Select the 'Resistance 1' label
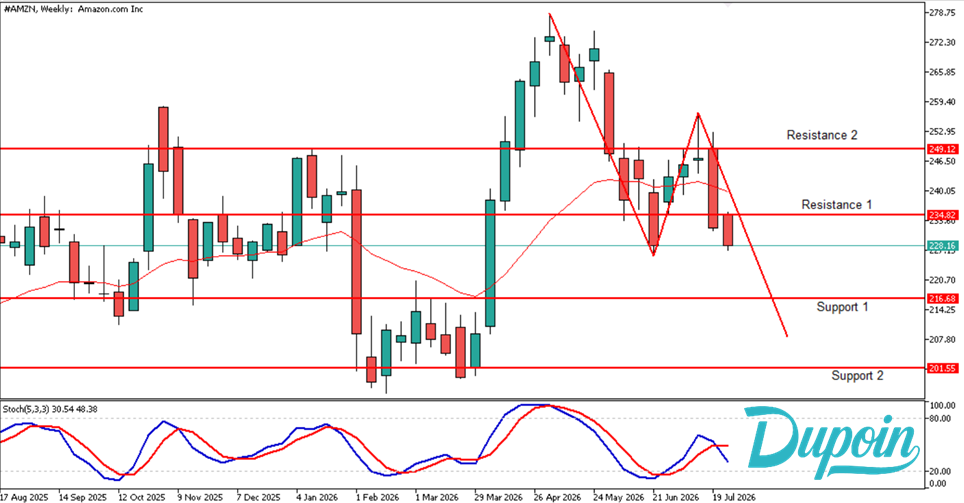The height and width of the screenshot is (503, 964). pos(837,205)
